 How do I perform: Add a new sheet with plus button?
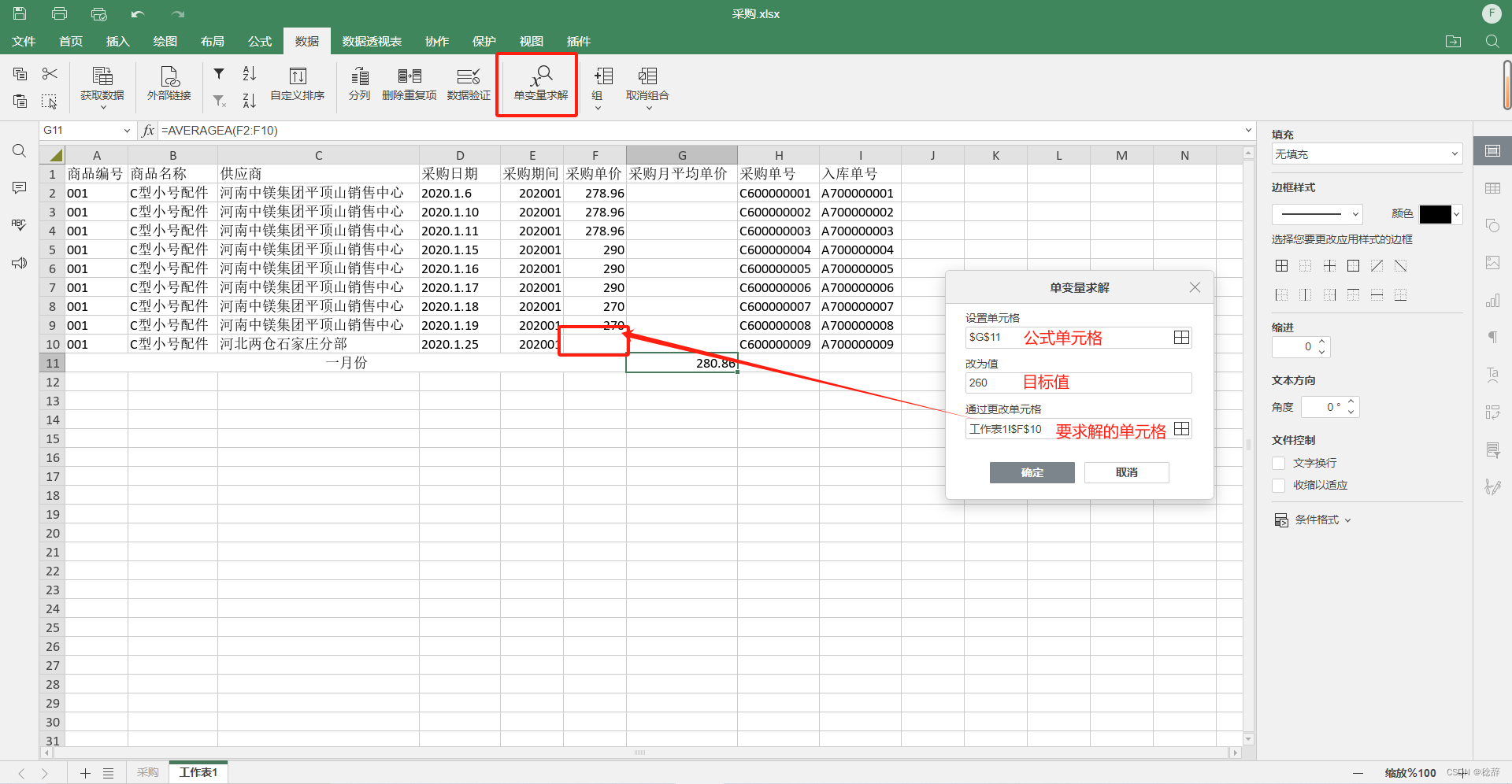coord(85,773)
